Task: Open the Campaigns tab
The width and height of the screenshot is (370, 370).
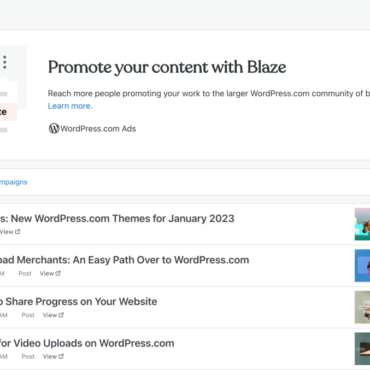Action: coord(13,182)
